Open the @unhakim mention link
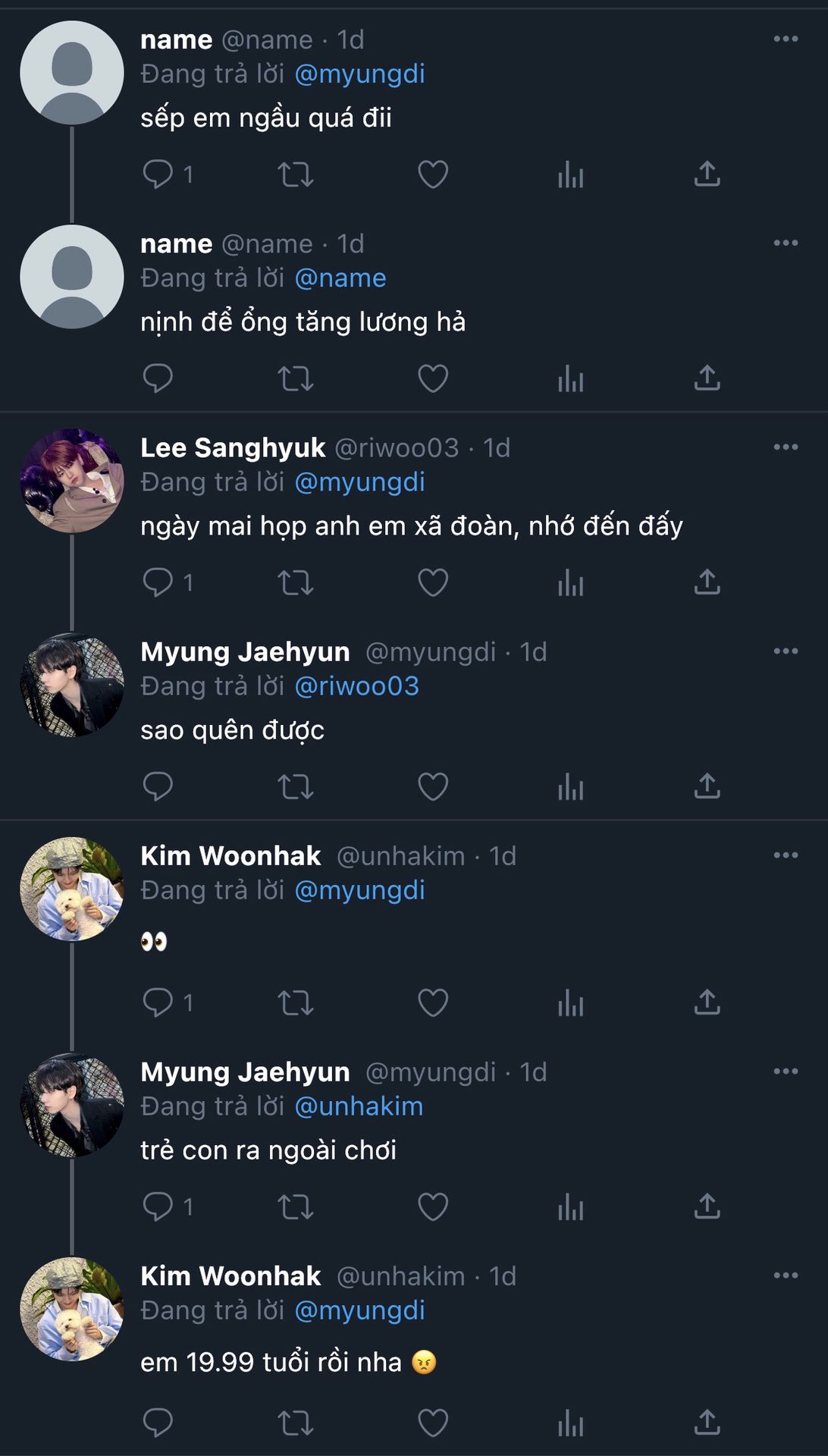Image resolution: width=828 pixels, height=1456 pixels. coord(359,1106)
